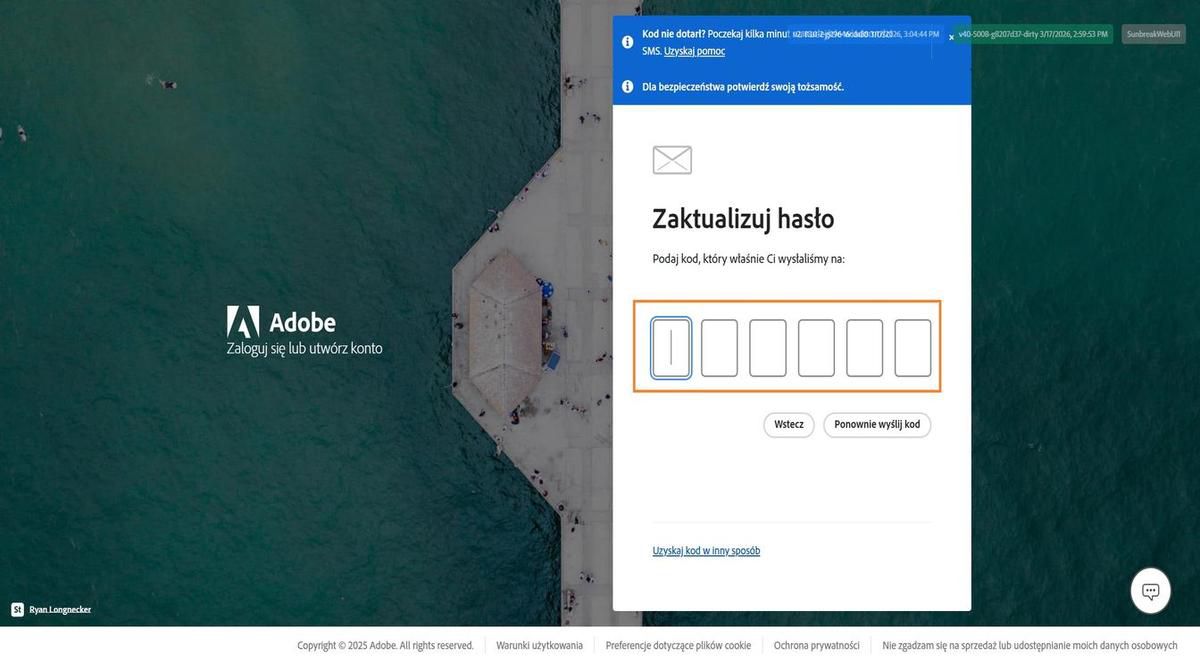Click the "St" Adobe Stock badge near photo credit
Viewport: 1200px width, 663px height.
(x=17, y=609)
